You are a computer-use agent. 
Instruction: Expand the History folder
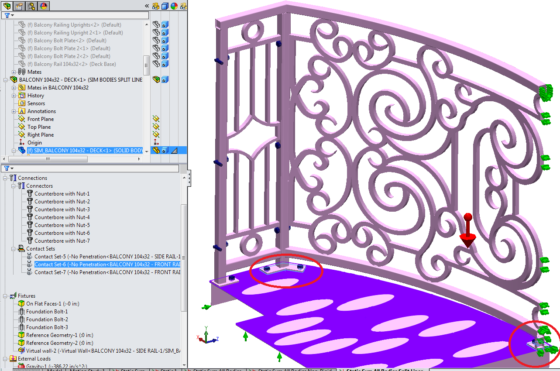click(x=14, y=95)
